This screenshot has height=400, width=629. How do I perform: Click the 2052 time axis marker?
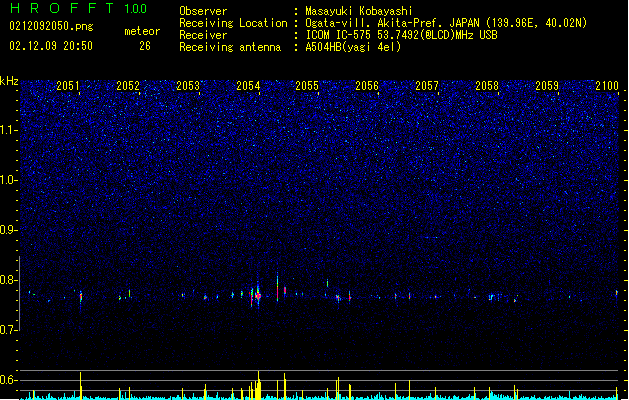point(128,86)
